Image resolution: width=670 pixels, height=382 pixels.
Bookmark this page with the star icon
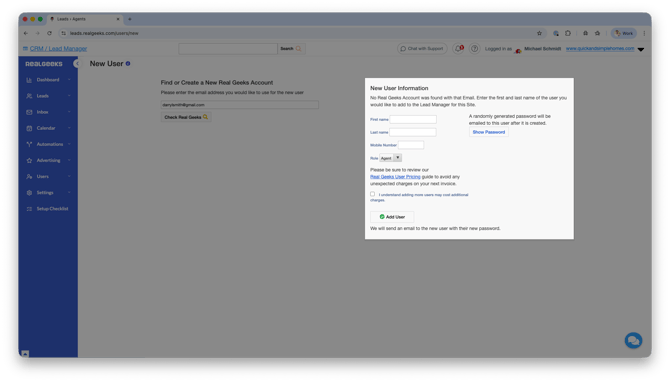539,33
